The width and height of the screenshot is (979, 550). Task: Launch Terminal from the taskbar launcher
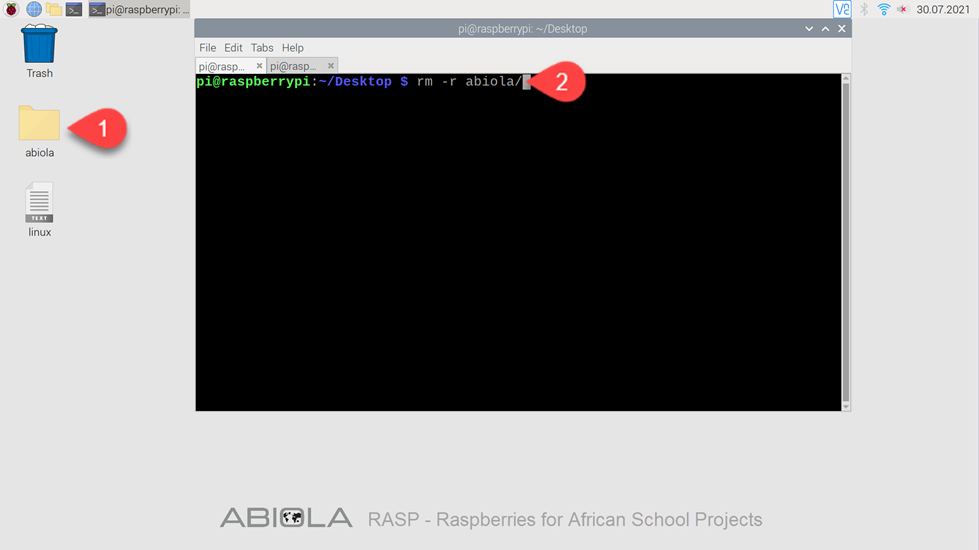[74, 9]
